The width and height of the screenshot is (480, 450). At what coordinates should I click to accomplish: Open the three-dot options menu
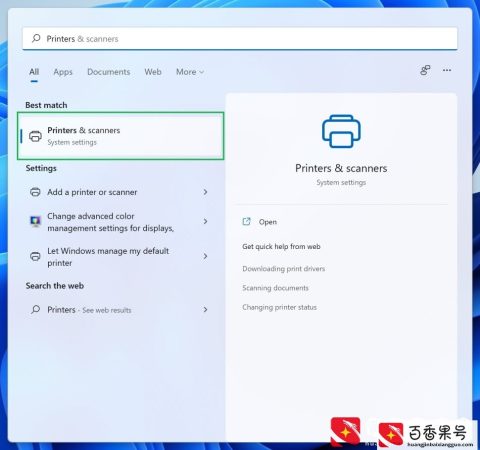tap(447, 70)
